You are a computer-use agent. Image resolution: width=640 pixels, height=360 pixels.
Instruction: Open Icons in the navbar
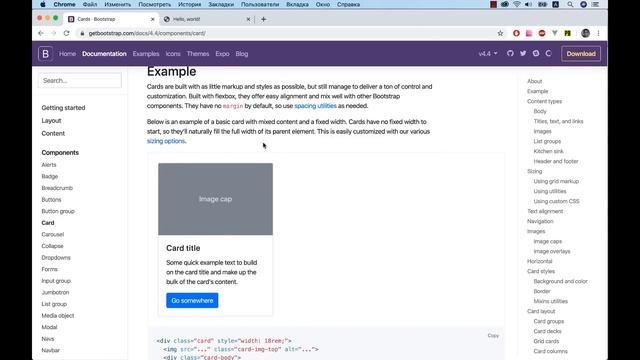(173, 53)
